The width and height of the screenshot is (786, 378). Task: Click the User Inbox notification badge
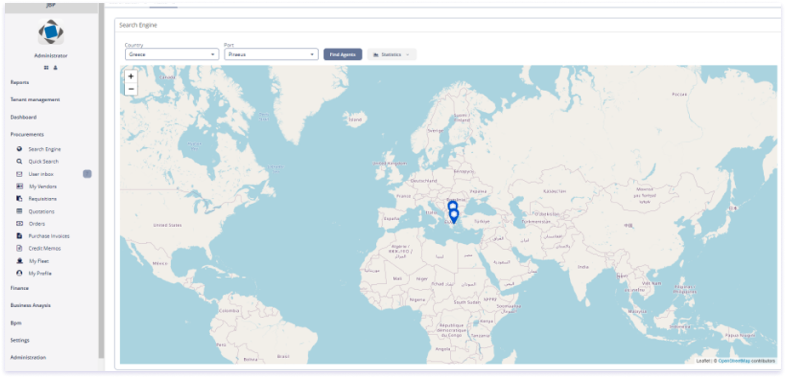[87, 174]
